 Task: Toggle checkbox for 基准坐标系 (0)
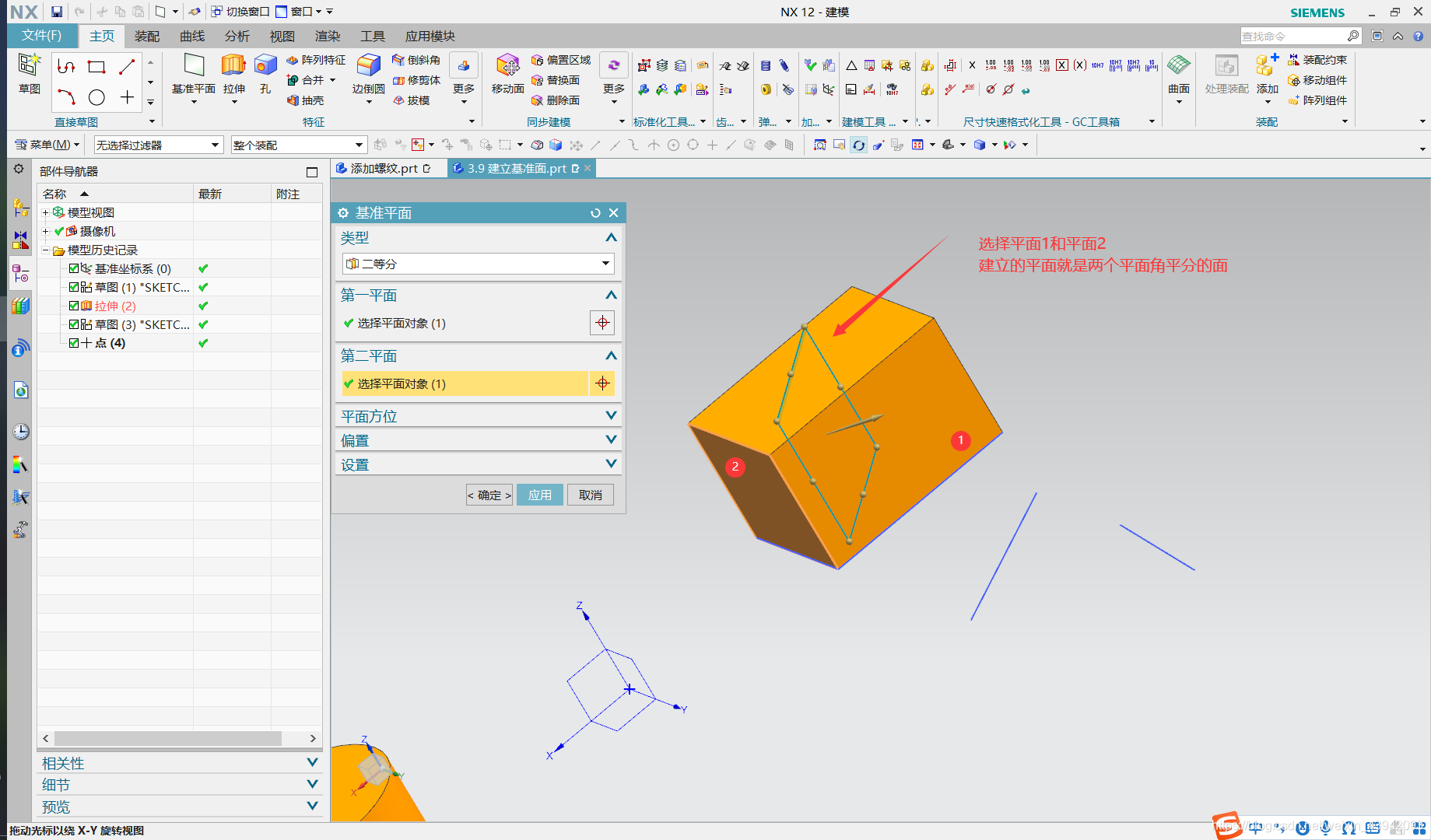(x=74, y=268)
